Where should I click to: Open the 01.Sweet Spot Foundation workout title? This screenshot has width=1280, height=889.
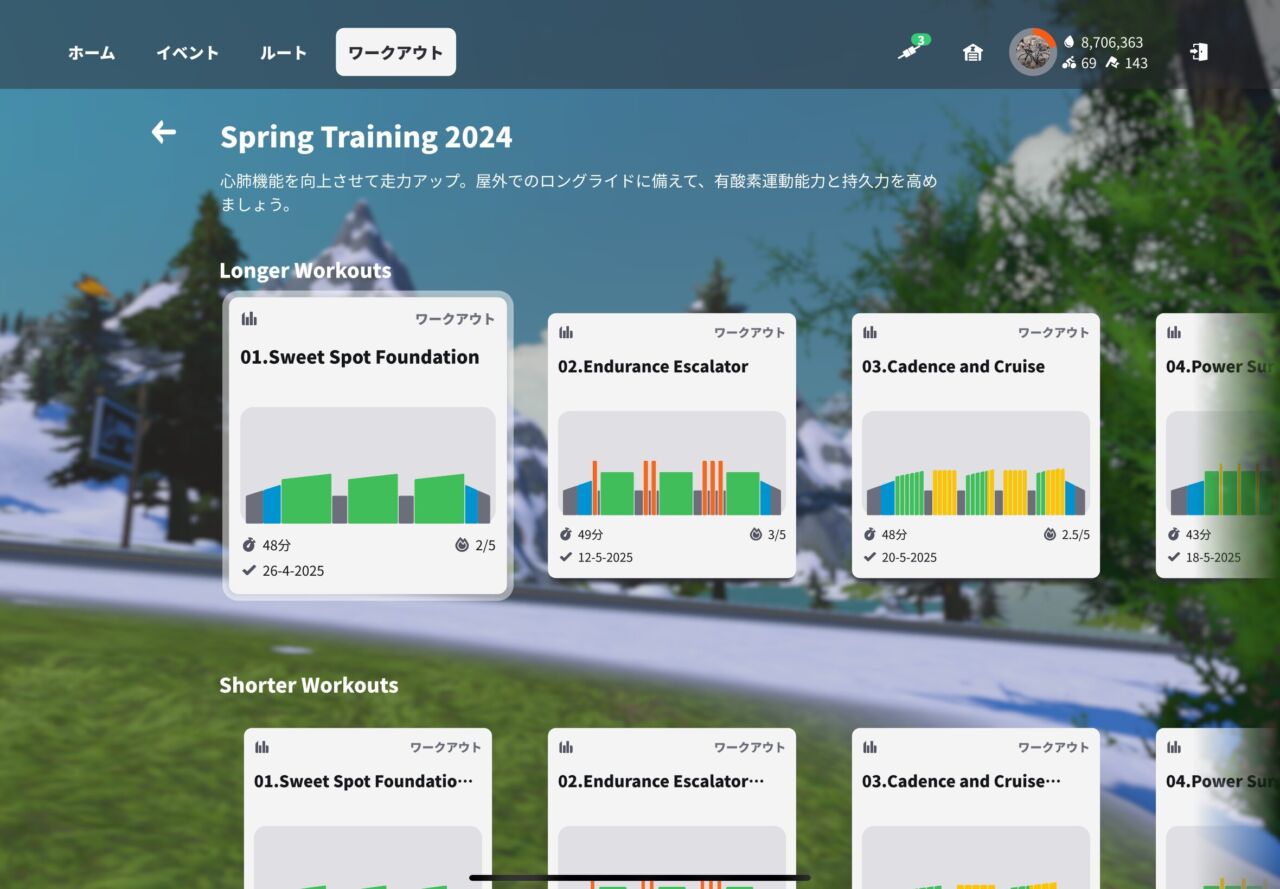coord(360,357)
